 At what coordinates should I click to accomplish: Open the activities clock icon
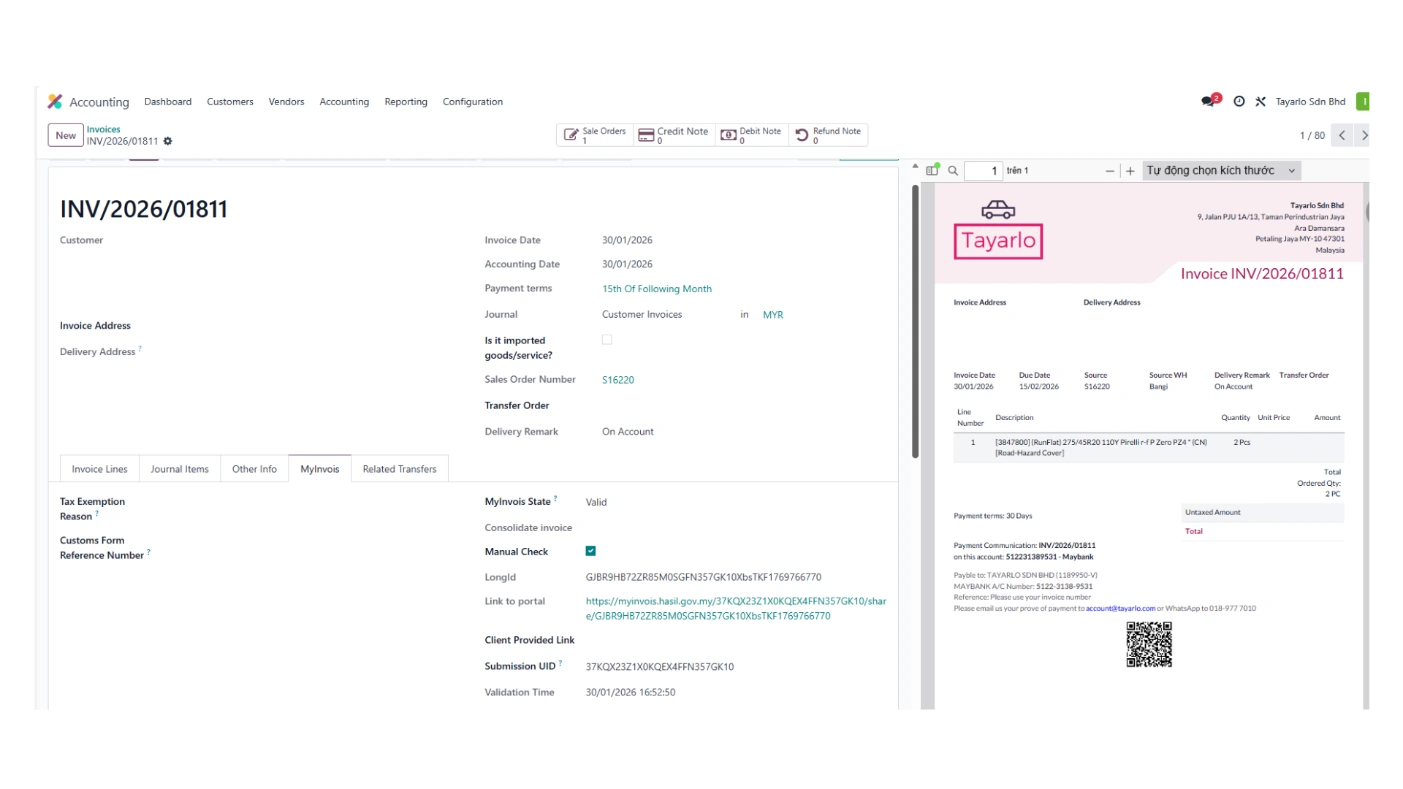coord(1239,101)
